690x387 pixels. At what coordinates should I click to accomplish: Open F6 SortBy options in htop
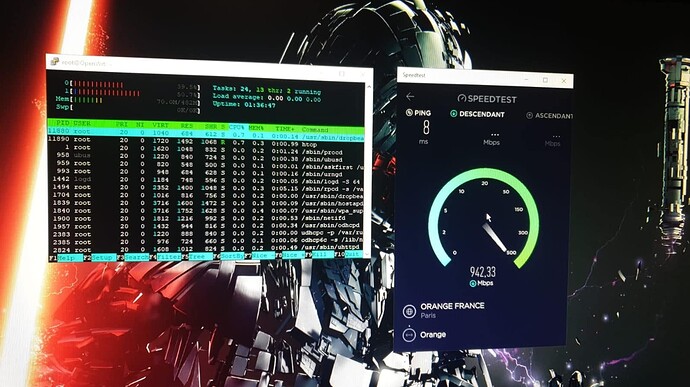pos(229,255)
